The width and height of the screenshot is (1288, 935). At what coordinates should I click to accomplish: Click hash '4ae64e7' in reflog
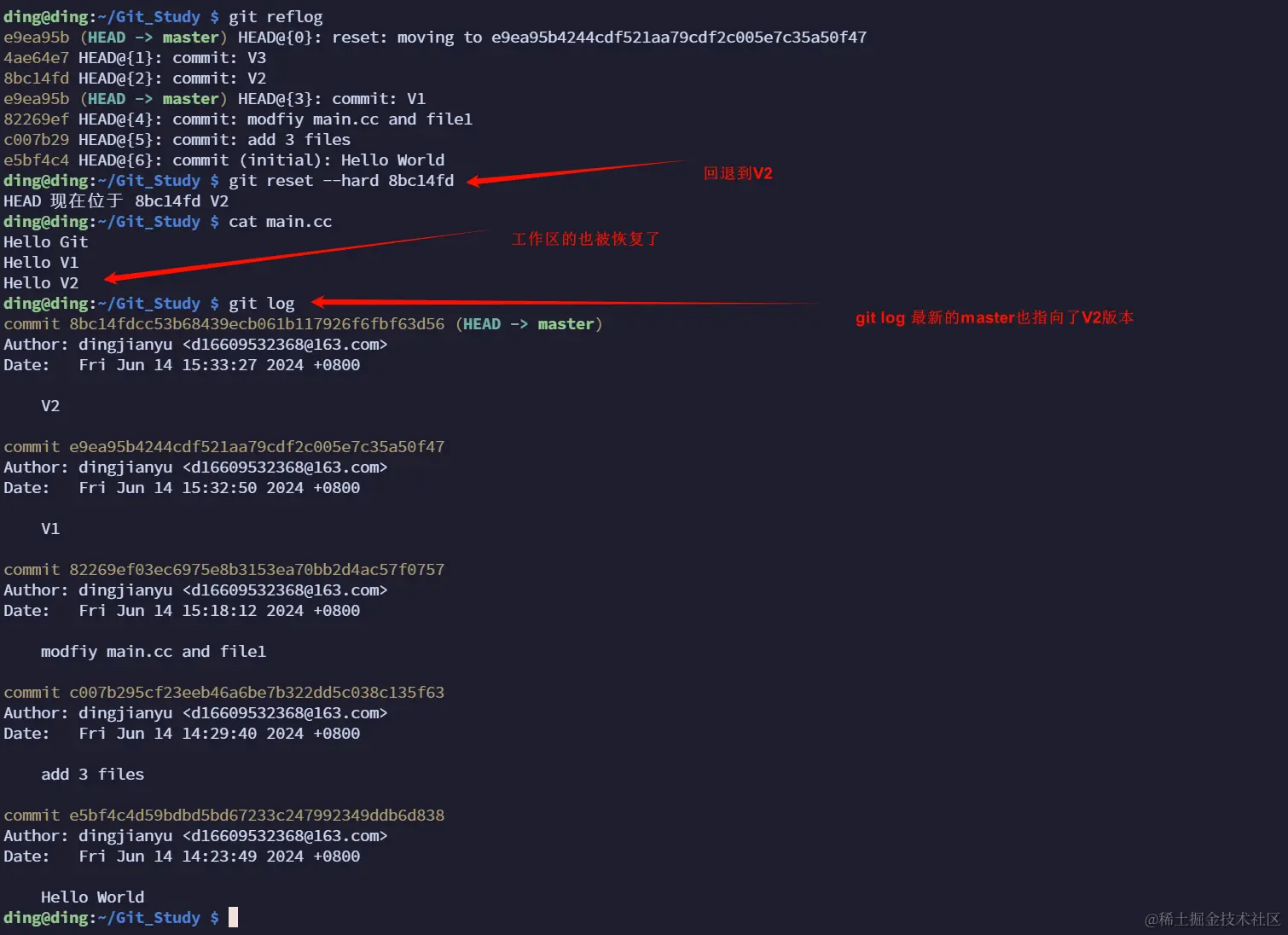point(37,58)
